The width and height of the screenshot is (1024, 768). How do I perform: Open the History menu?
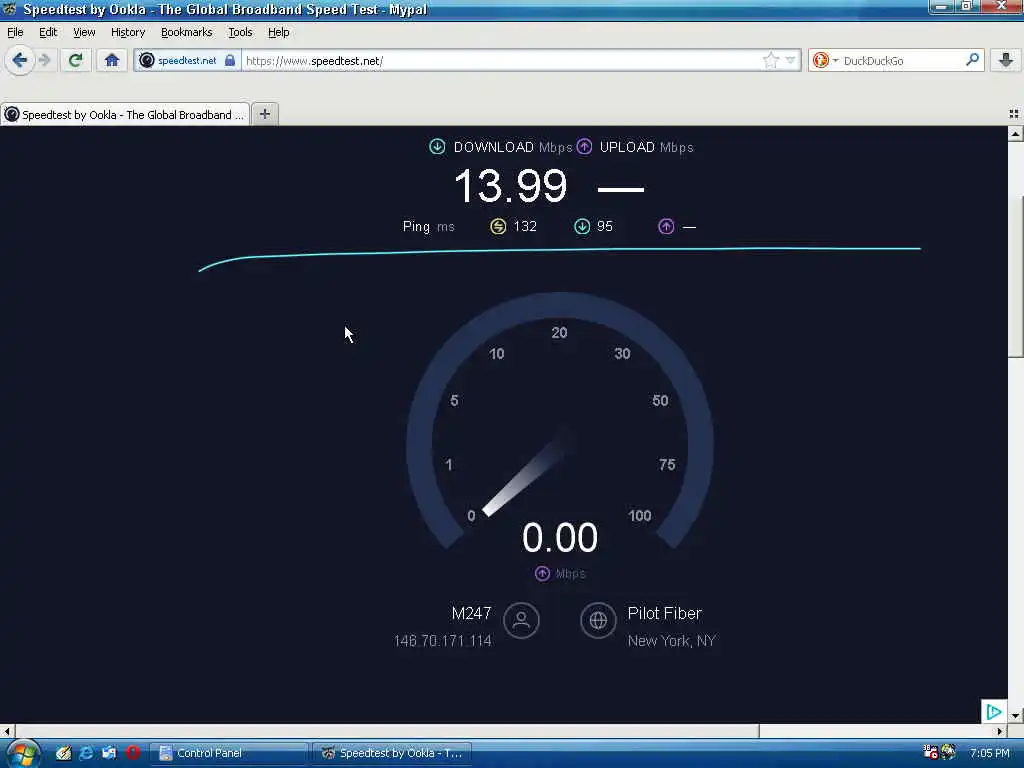(128, 32)
